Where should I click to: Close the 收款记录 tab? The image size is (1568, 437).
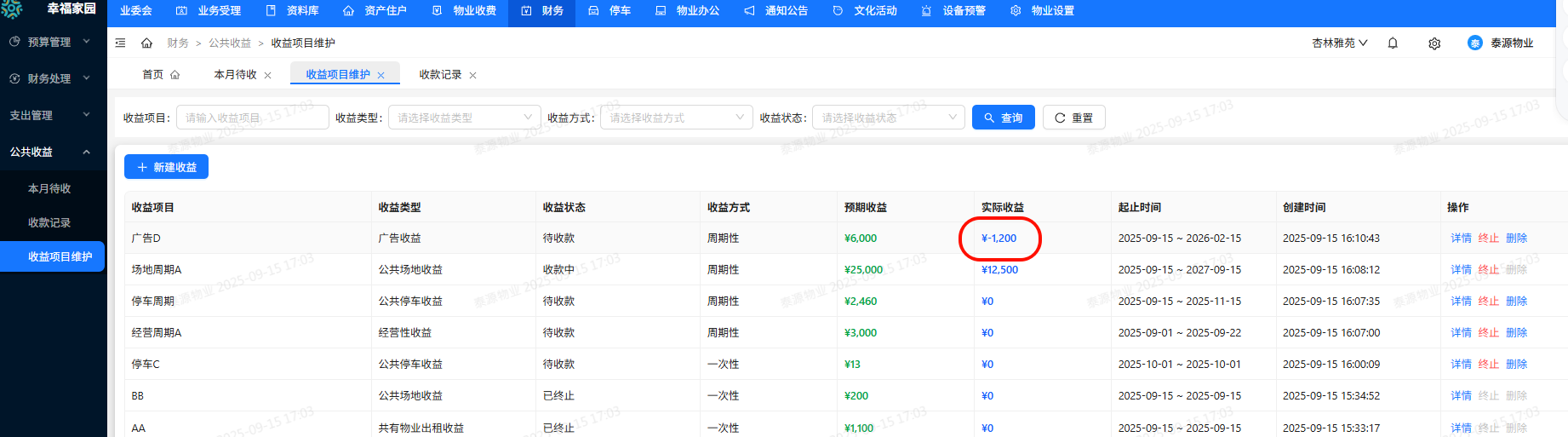pyautogui.click(x=473, y=75)
